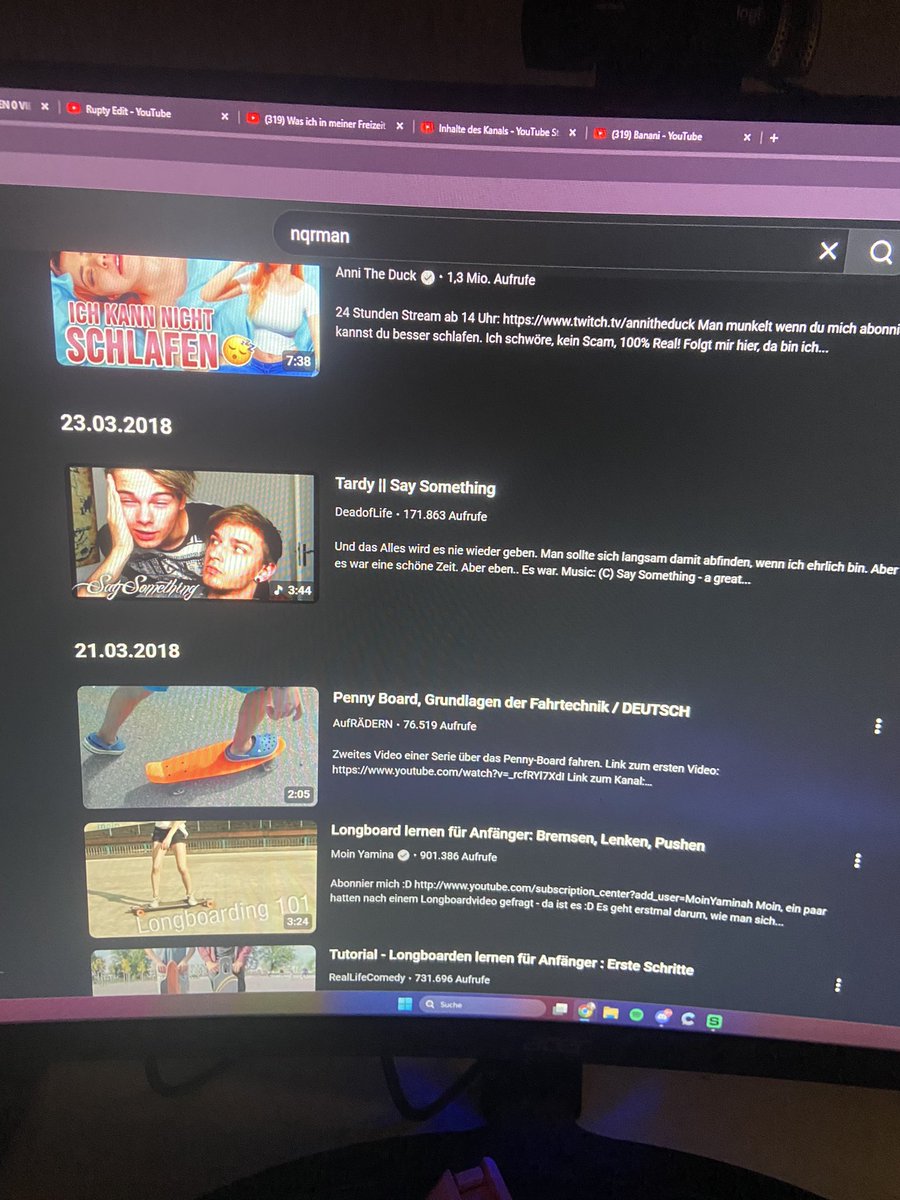Open three-dot menu for 'Longboard lernen' video
Viewport: 900px width, 1200px height.
(857, 861)
